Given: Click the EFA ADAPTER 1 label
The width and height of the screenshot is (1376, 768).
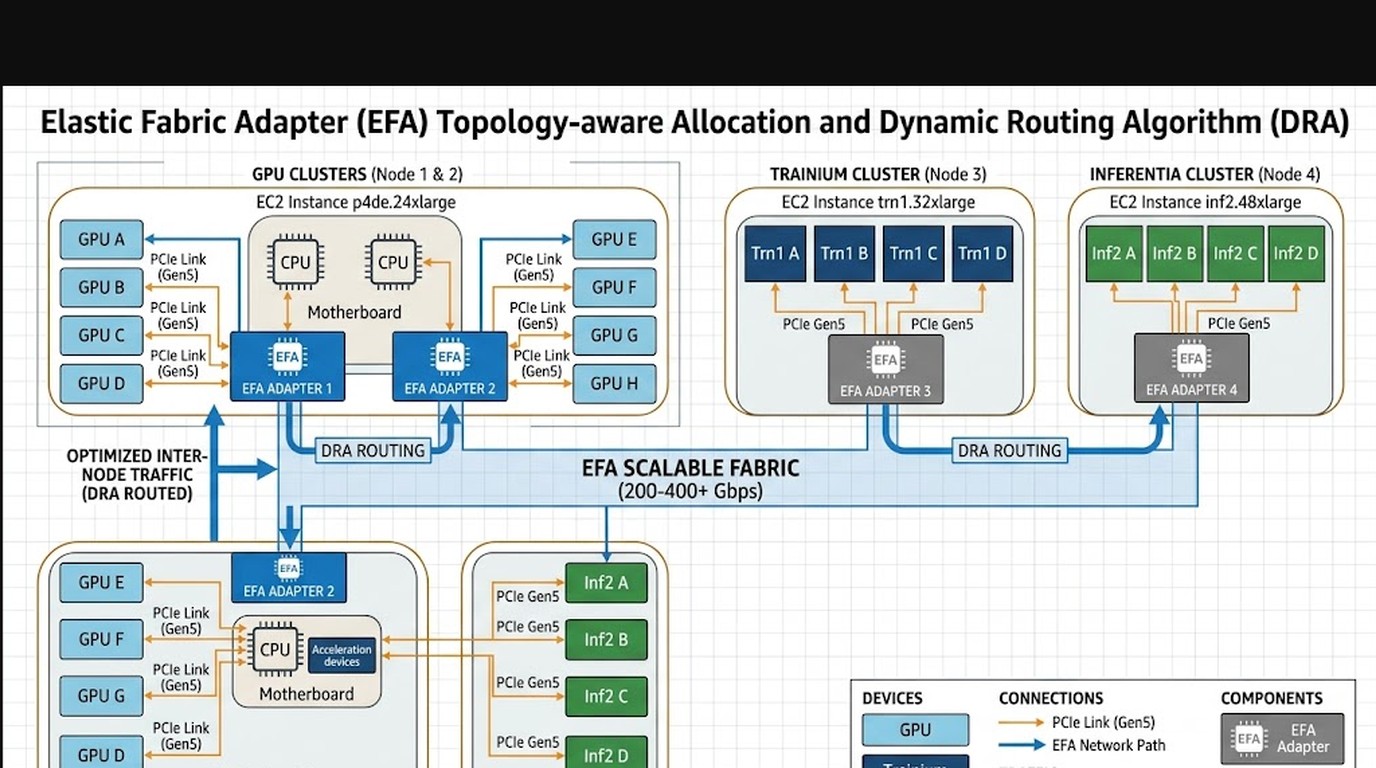Looking at the screenshot, I should click(x=287, y=388).
